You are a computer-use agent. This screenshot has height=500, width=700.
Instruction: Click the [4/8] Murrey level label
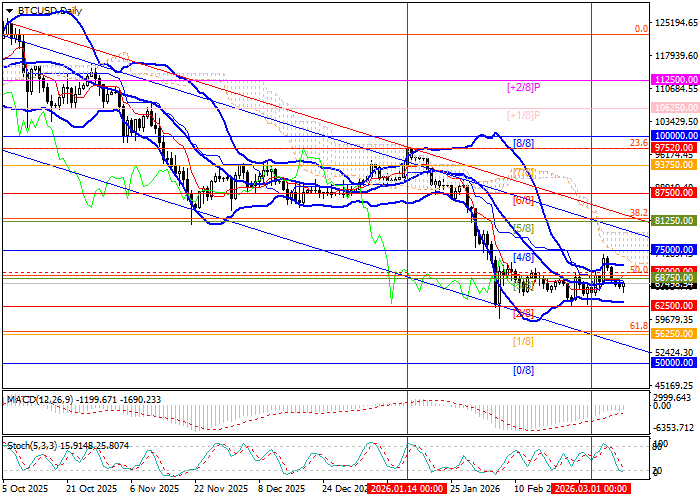point(523,257)
